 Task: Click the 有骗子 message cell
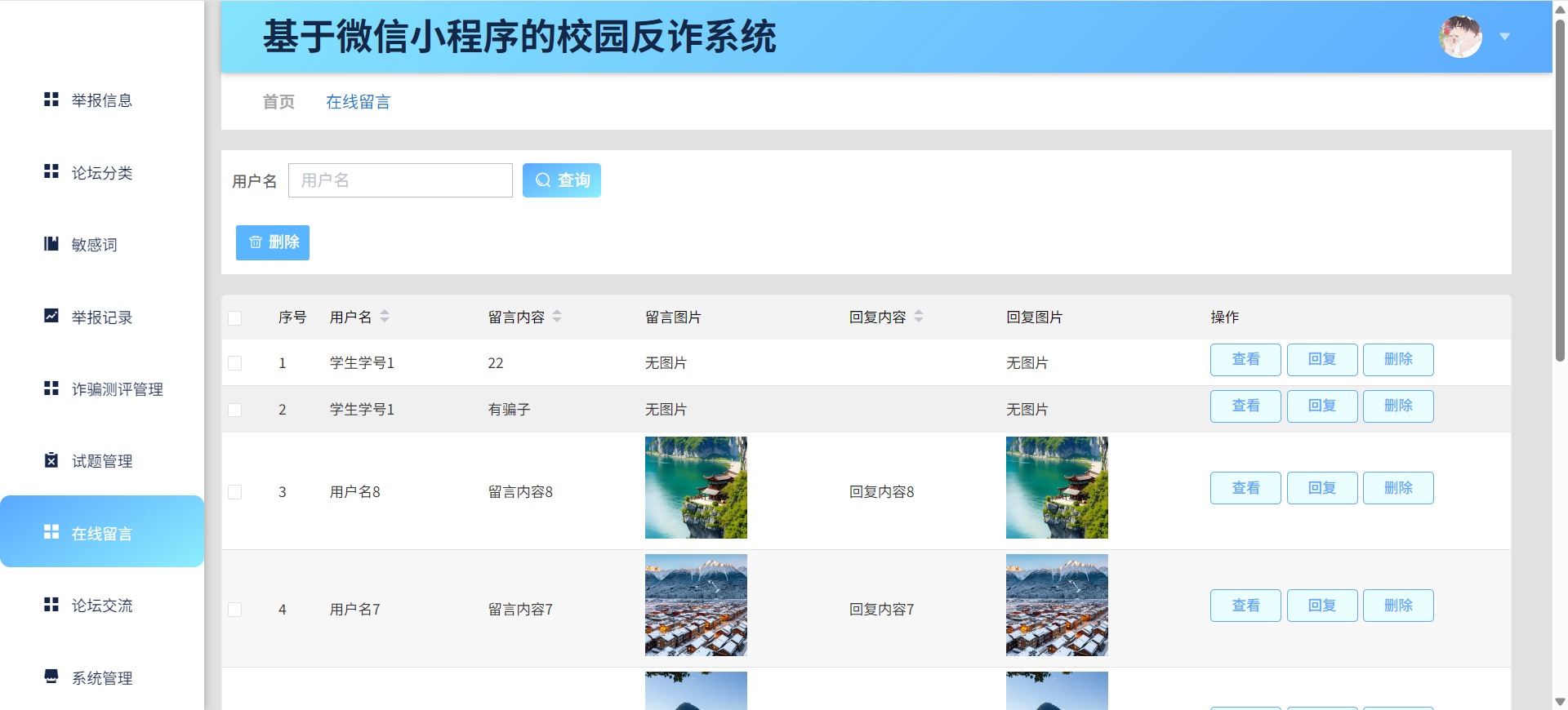click(x=510, y=410)
